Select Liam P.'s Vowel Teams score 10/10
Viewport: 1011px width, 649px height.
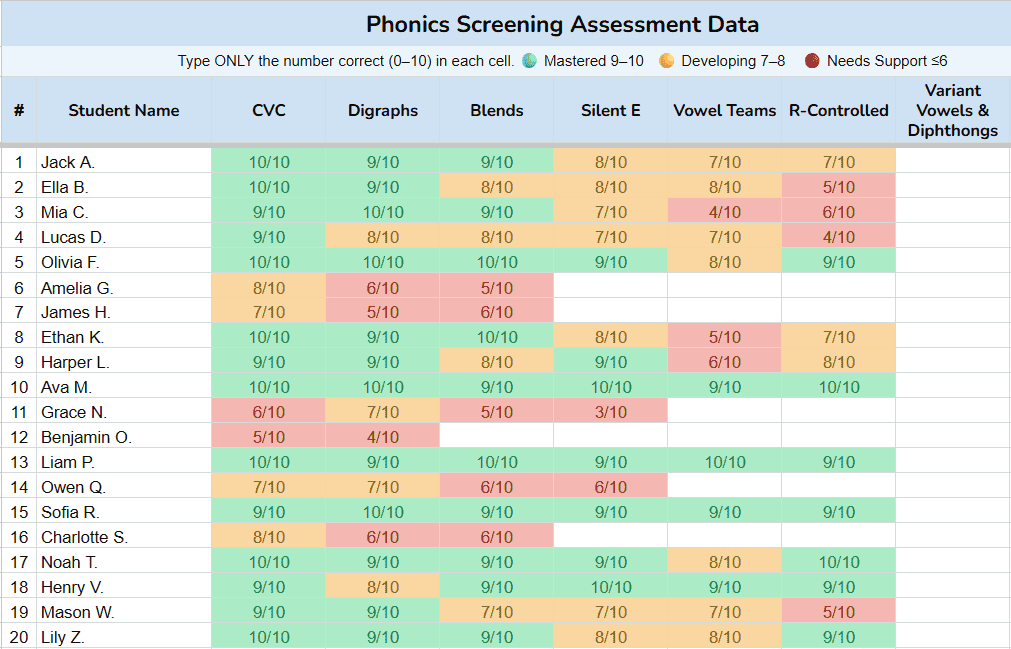725,462
